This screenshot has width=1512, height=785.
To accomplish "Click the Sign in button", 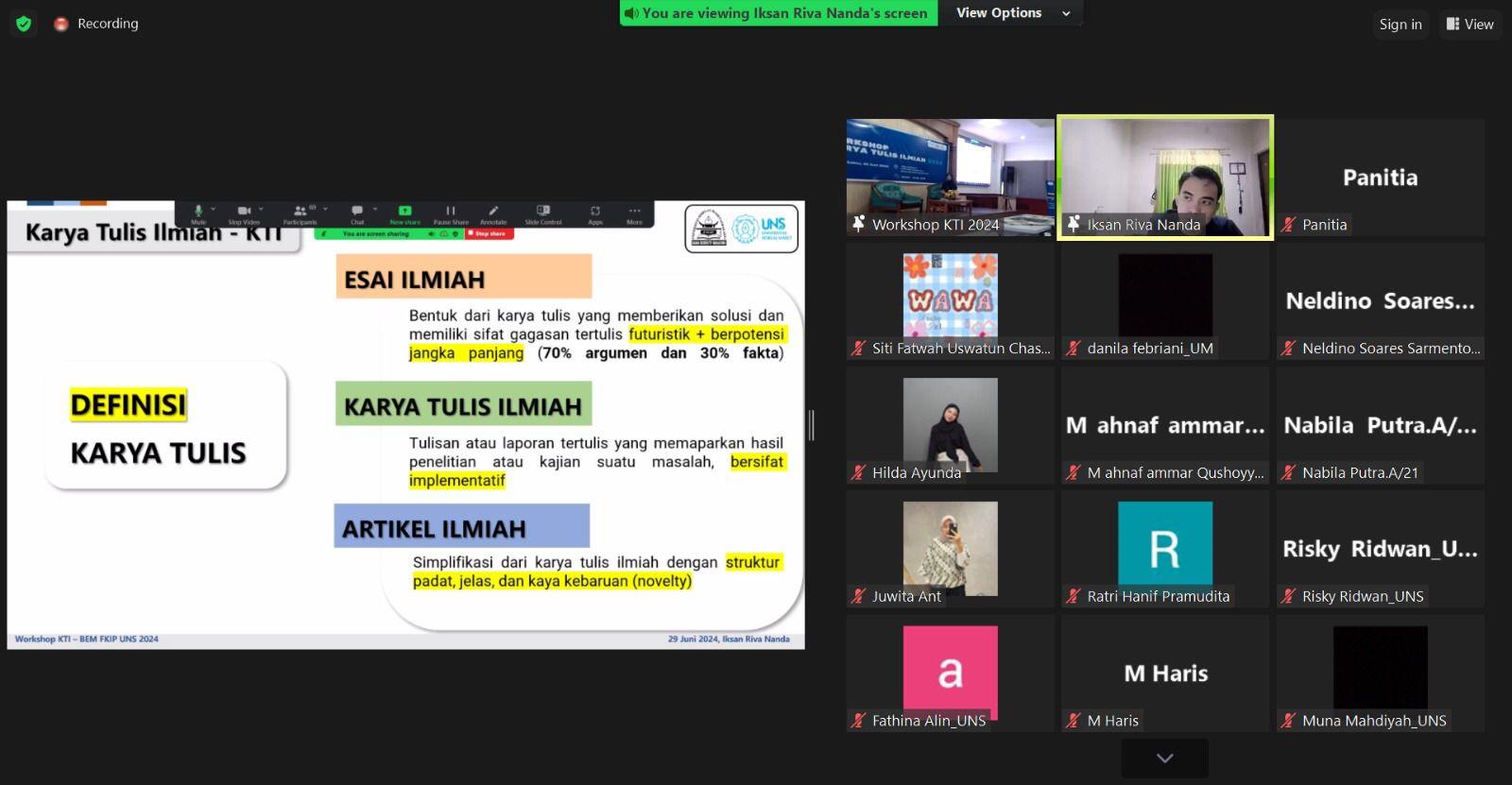I will [1400, 25].
